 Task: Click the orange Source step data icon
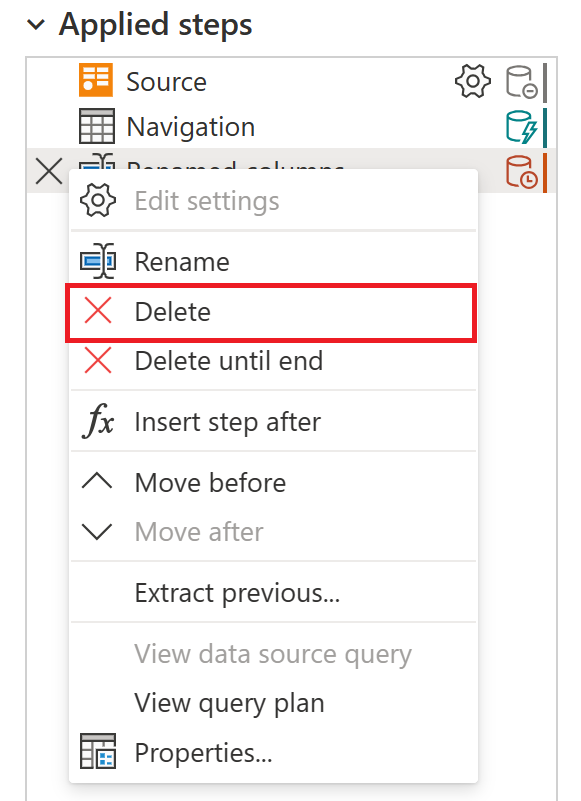coord(98,81)
